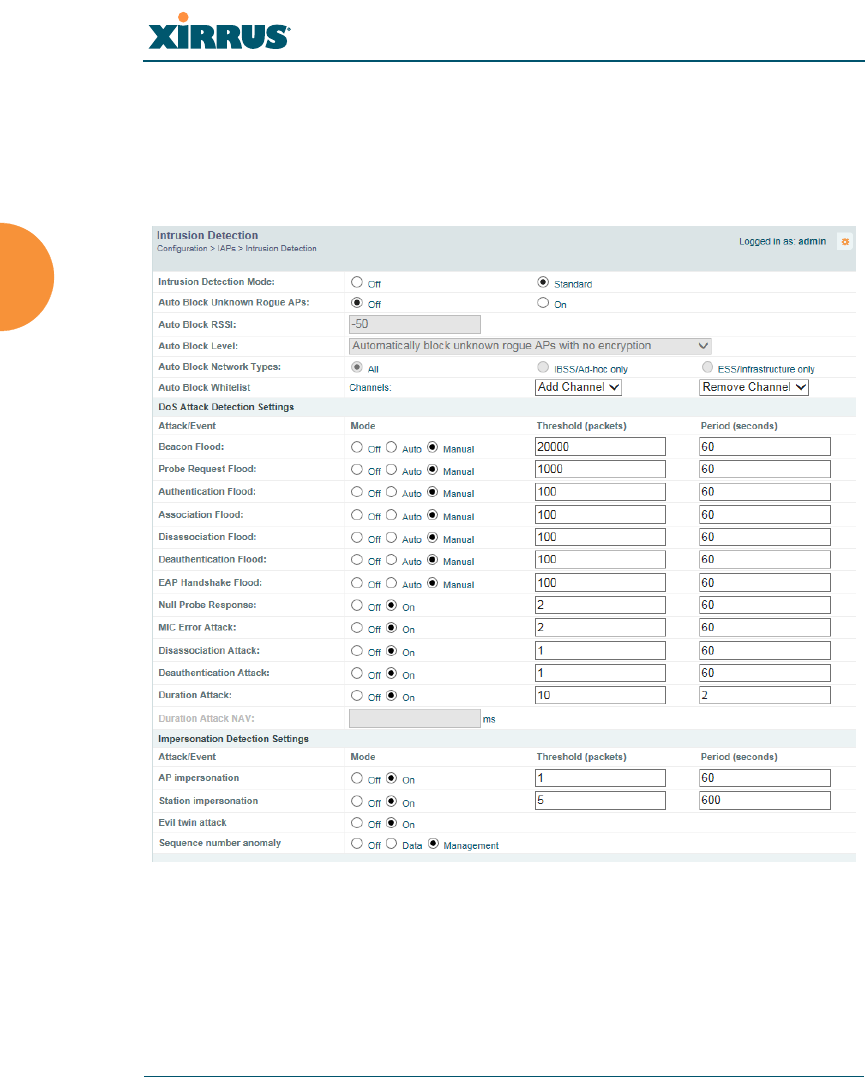
Task: Select Auto for Deauthentication Flood
Action: [x=391, y=560]
